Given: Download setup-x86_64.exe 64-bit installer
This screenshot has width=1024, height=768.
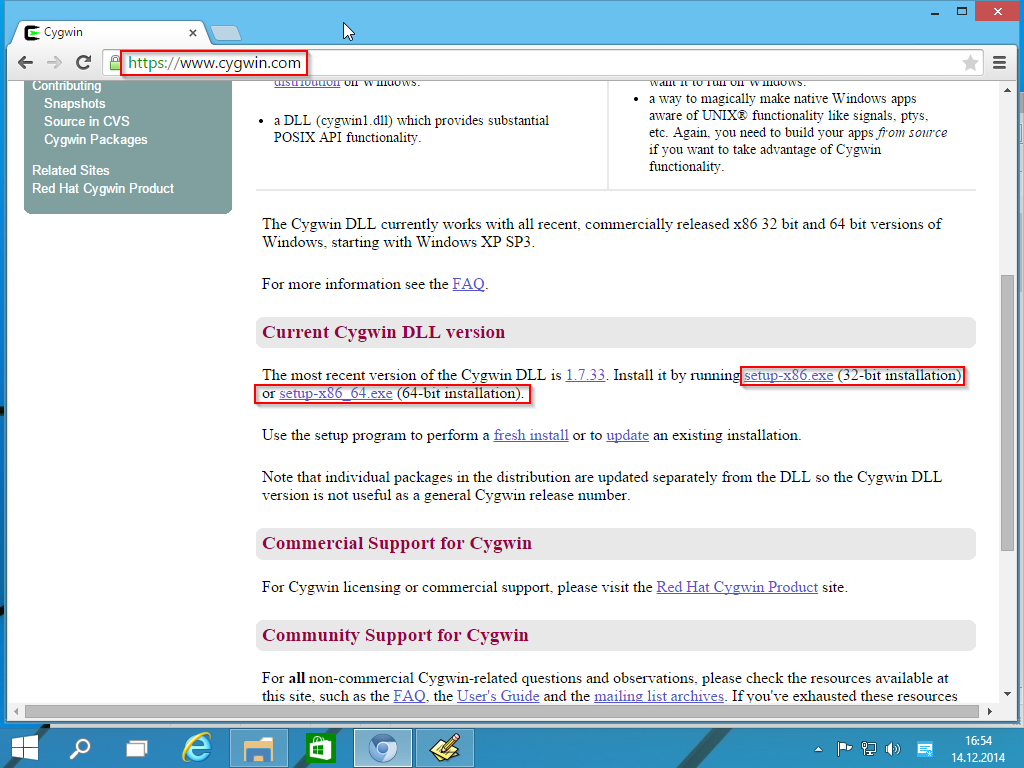Looking at the screenshot, I should (x=336, y=393).
